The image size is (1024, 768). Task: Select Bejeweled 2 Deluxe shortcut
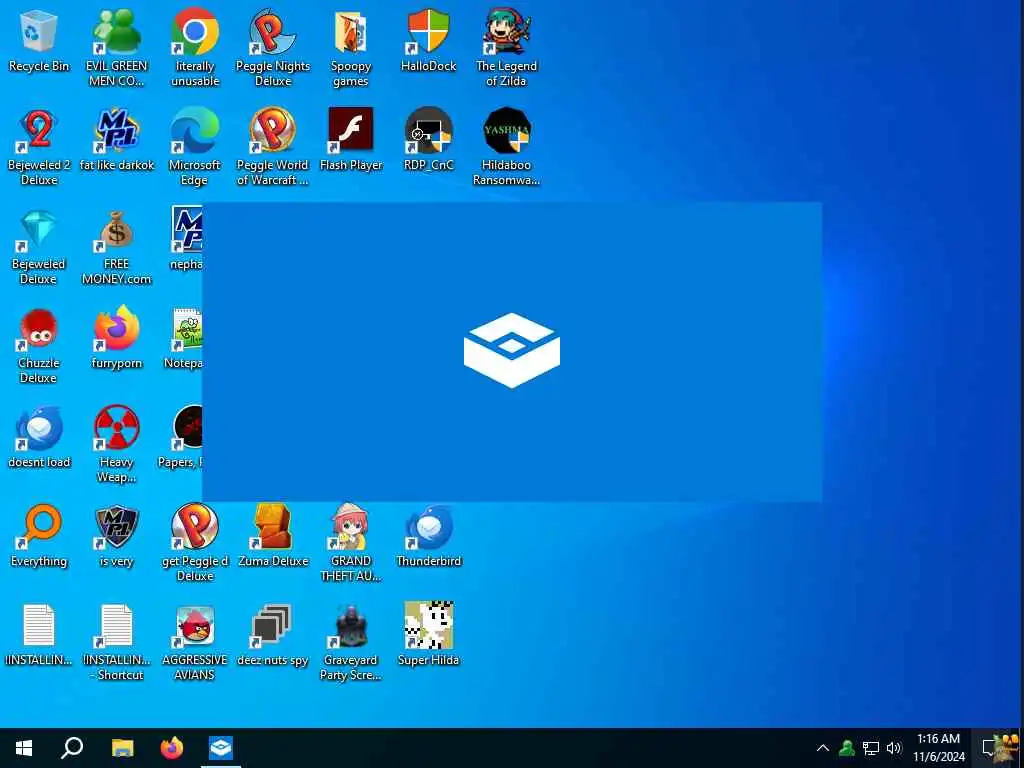pyautogui.click(x=39, y=148)
